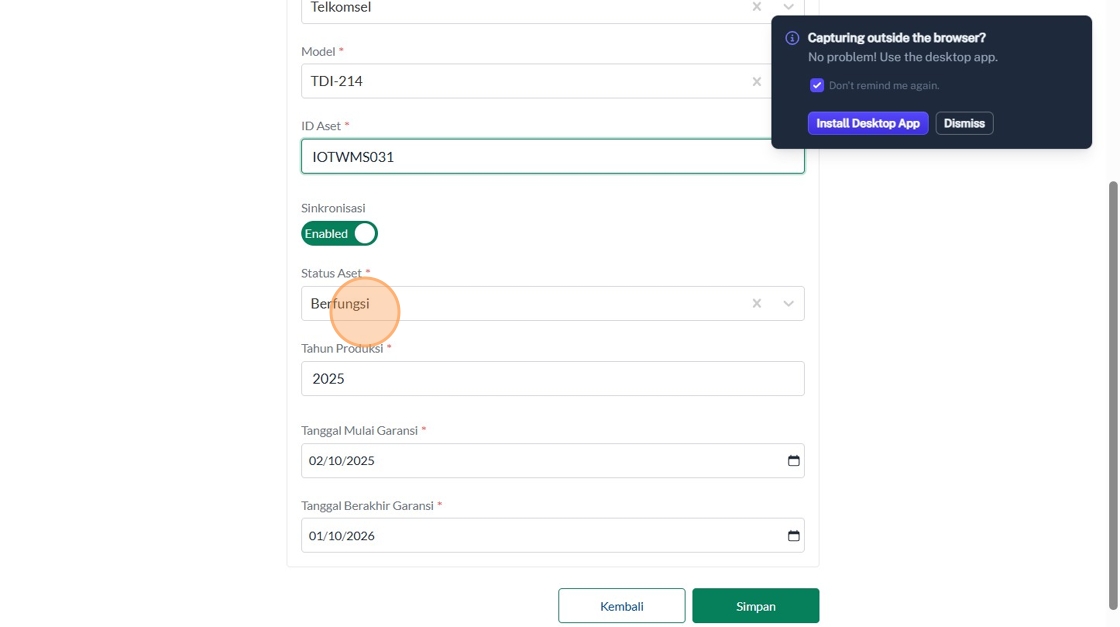Clear the TDI-214 model selection

pos(757,81)
